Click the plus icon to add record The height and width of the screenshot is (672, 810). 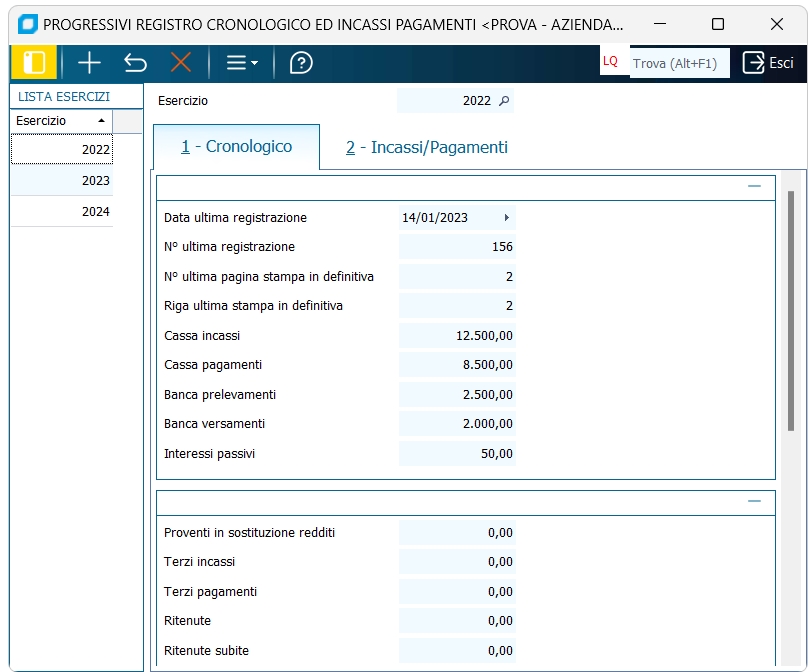point(89,63)
